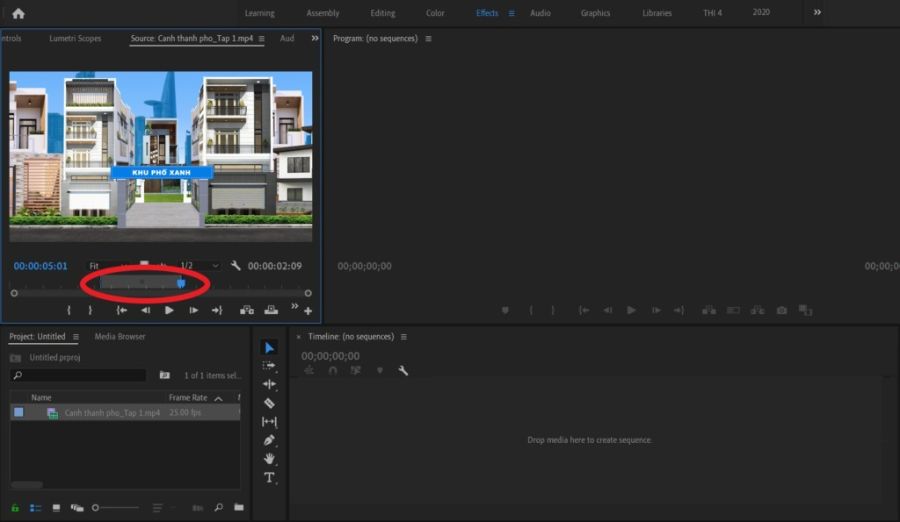
Task: Switch to Audio workspace
Action: [540, 13]
